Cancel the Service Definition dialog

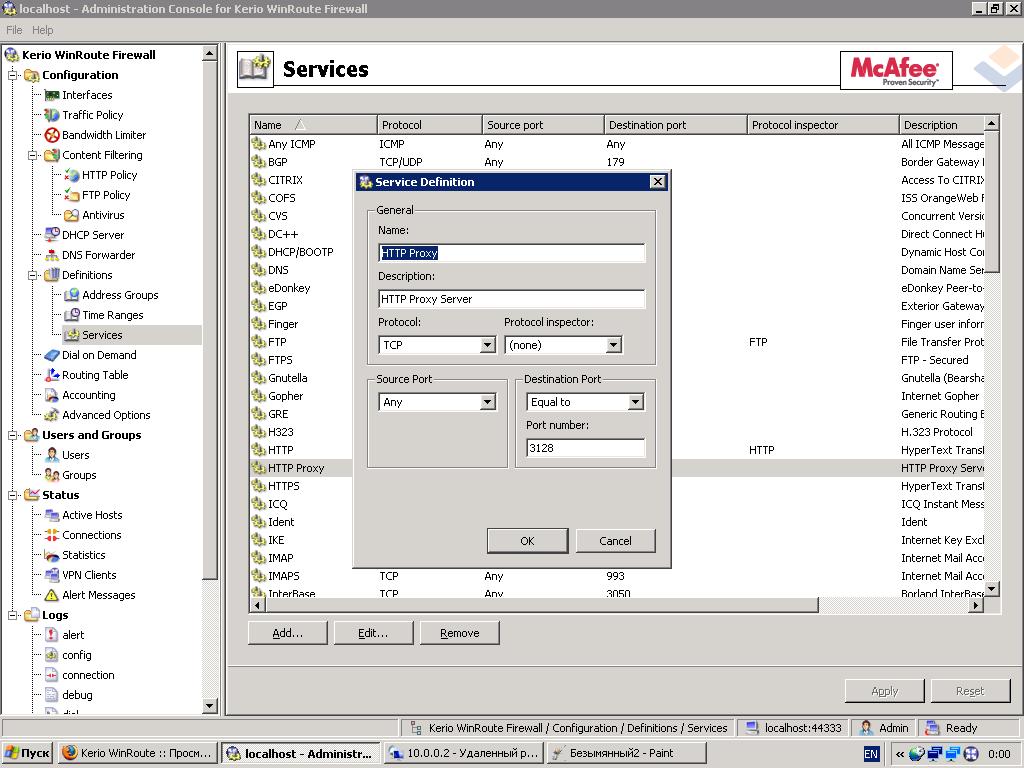pos(615,541)
